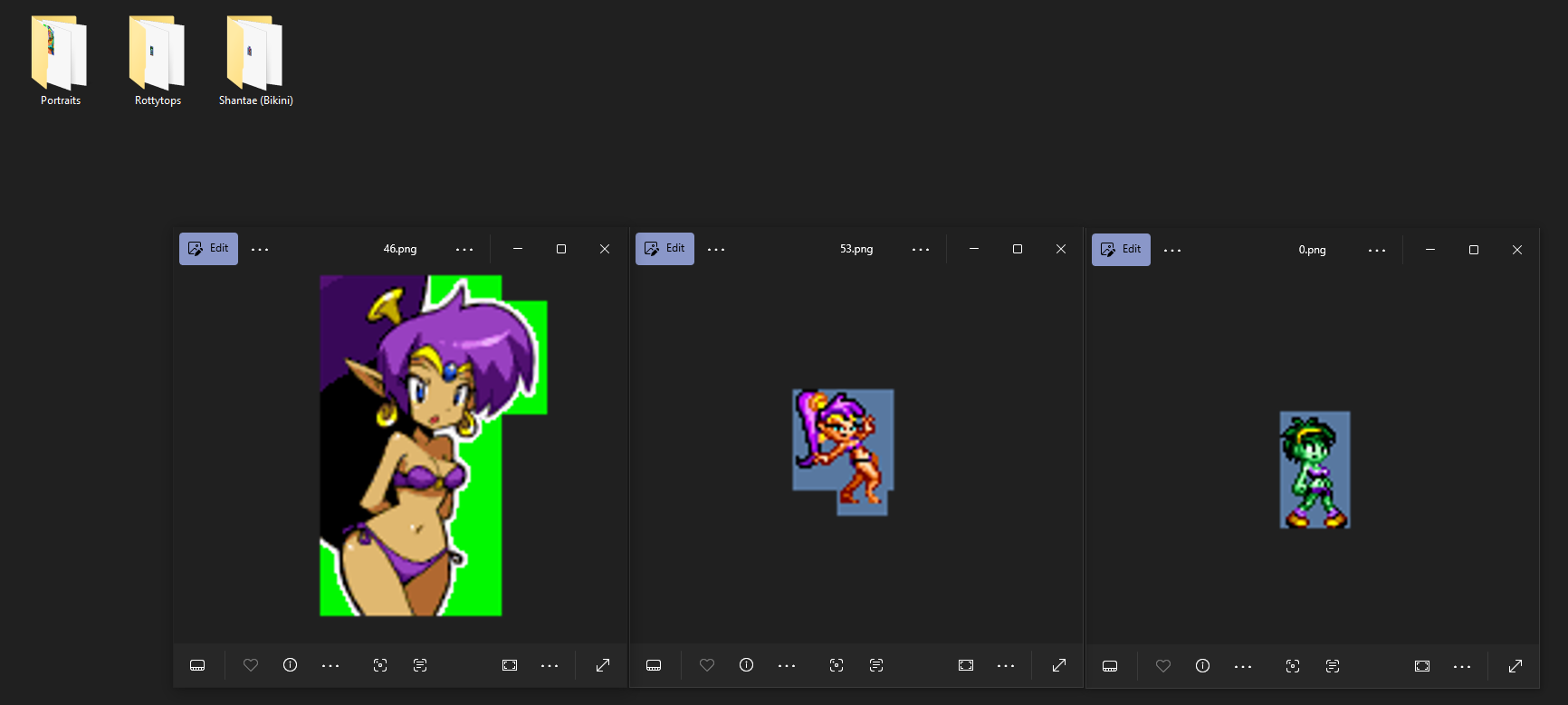Maximize the 53.png window
This screenshot has width=1568, height=705.
(1018, 249)
